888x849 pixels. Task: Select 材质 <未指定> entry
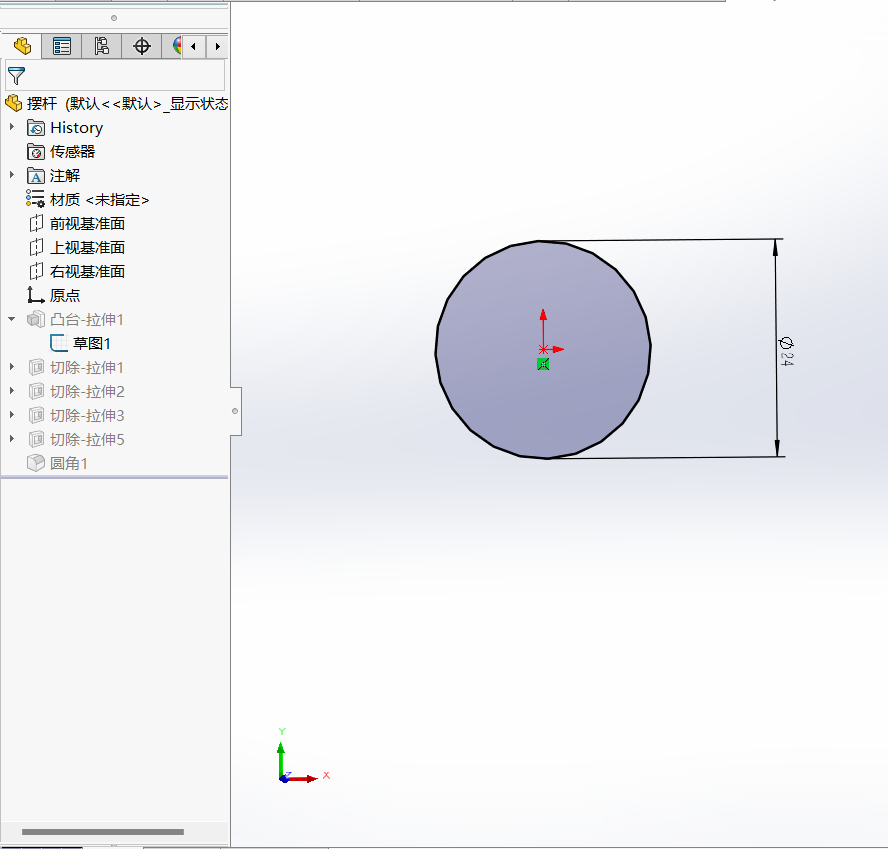[x=100, y=200]
